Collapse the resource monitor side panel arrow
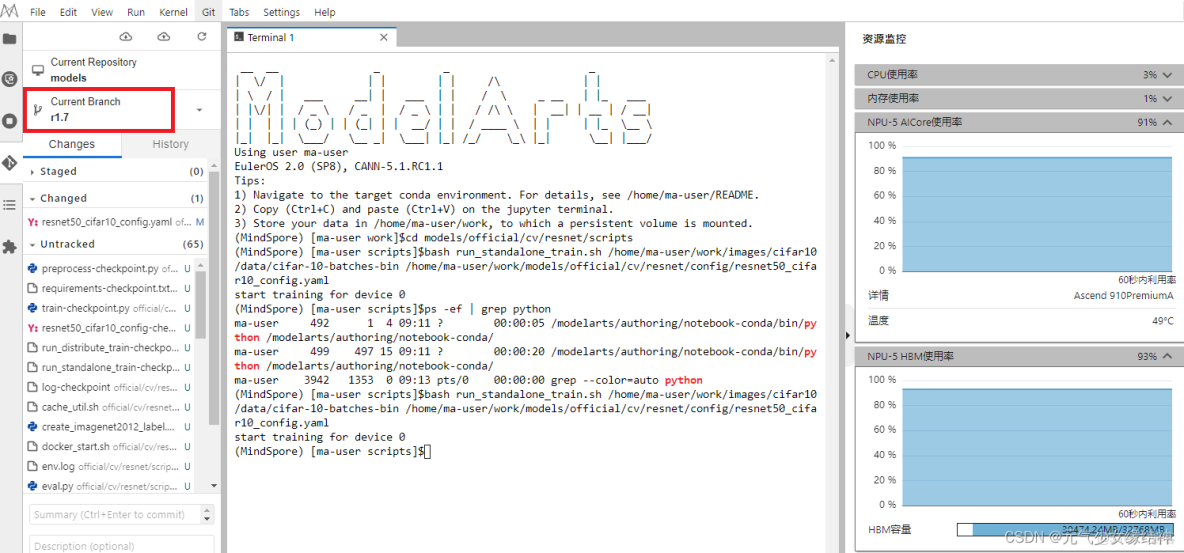Image resolution: width=1184 pixels, height=553 pixels. [848, 334]
